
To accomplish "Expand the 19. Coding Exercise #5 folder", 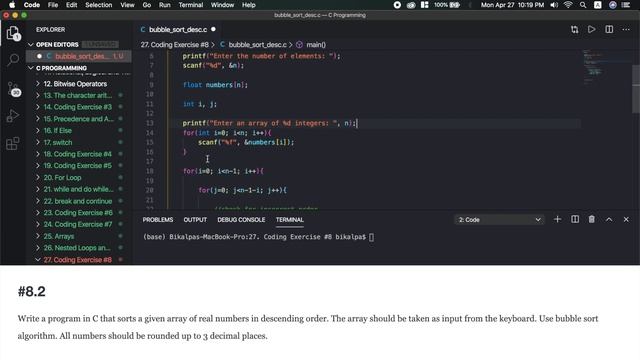I will click(x=78, y=166).
